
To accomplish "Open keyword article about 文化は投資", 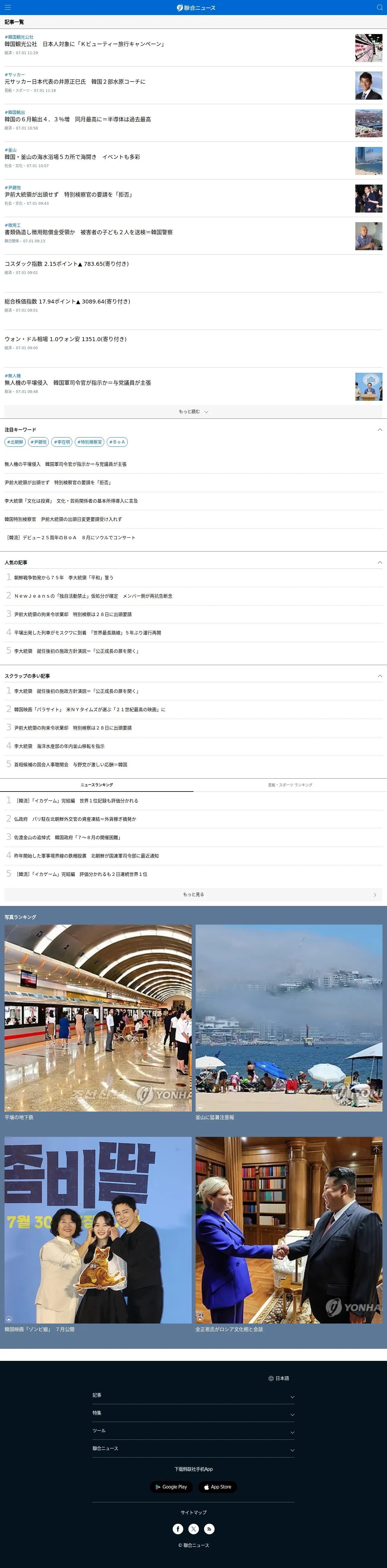I will [71, 501].
